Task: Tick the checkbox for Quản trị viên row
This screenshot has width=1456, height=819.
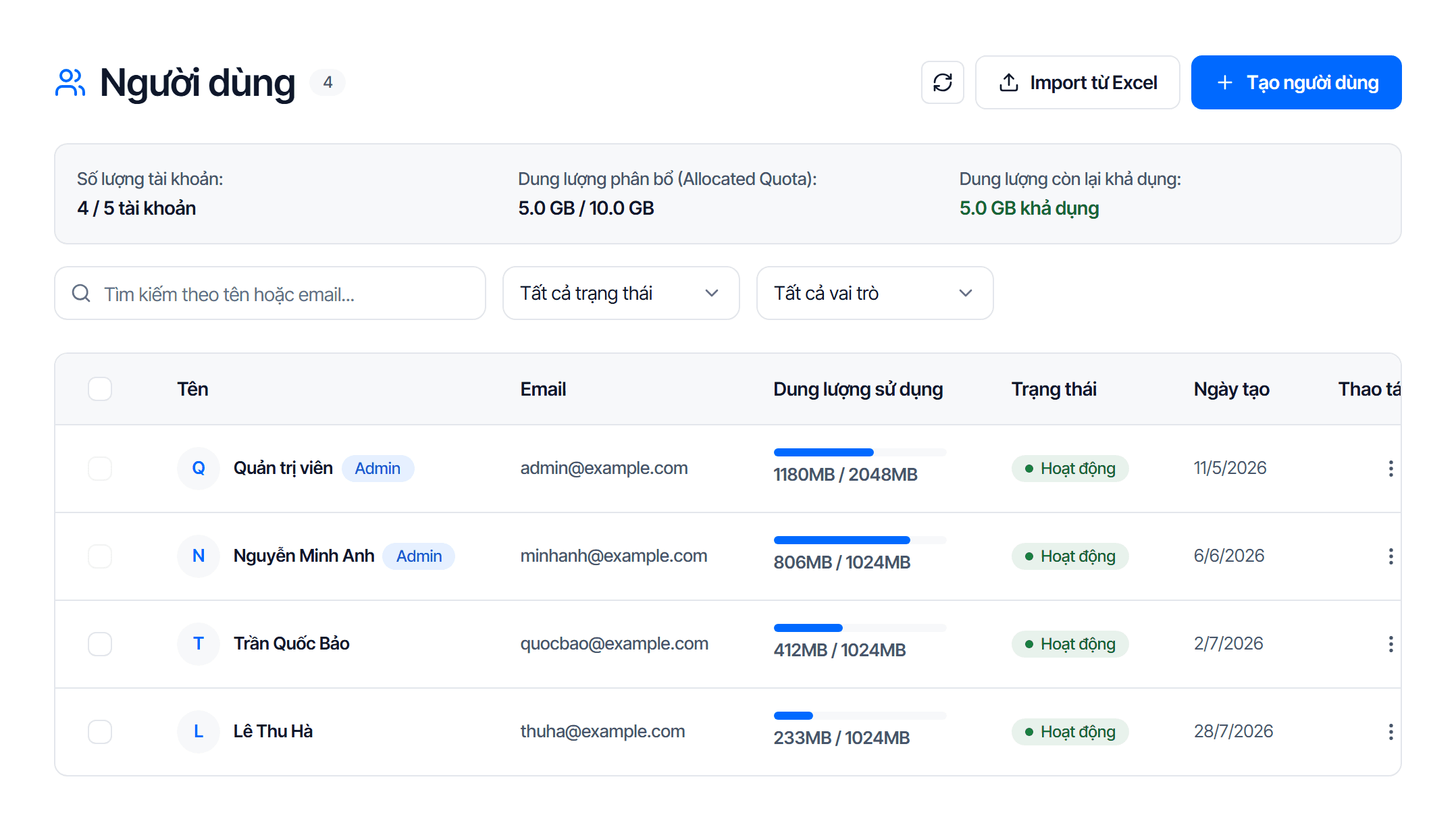Action: (100, 469)
